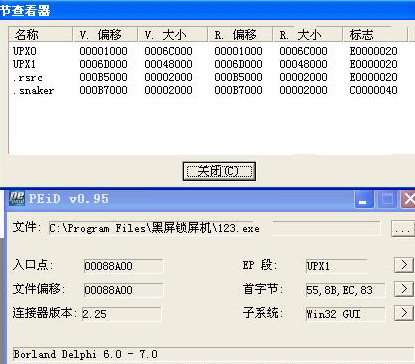
Task: Click the 连接器版本 linker version field
Action: coord(122,314)
